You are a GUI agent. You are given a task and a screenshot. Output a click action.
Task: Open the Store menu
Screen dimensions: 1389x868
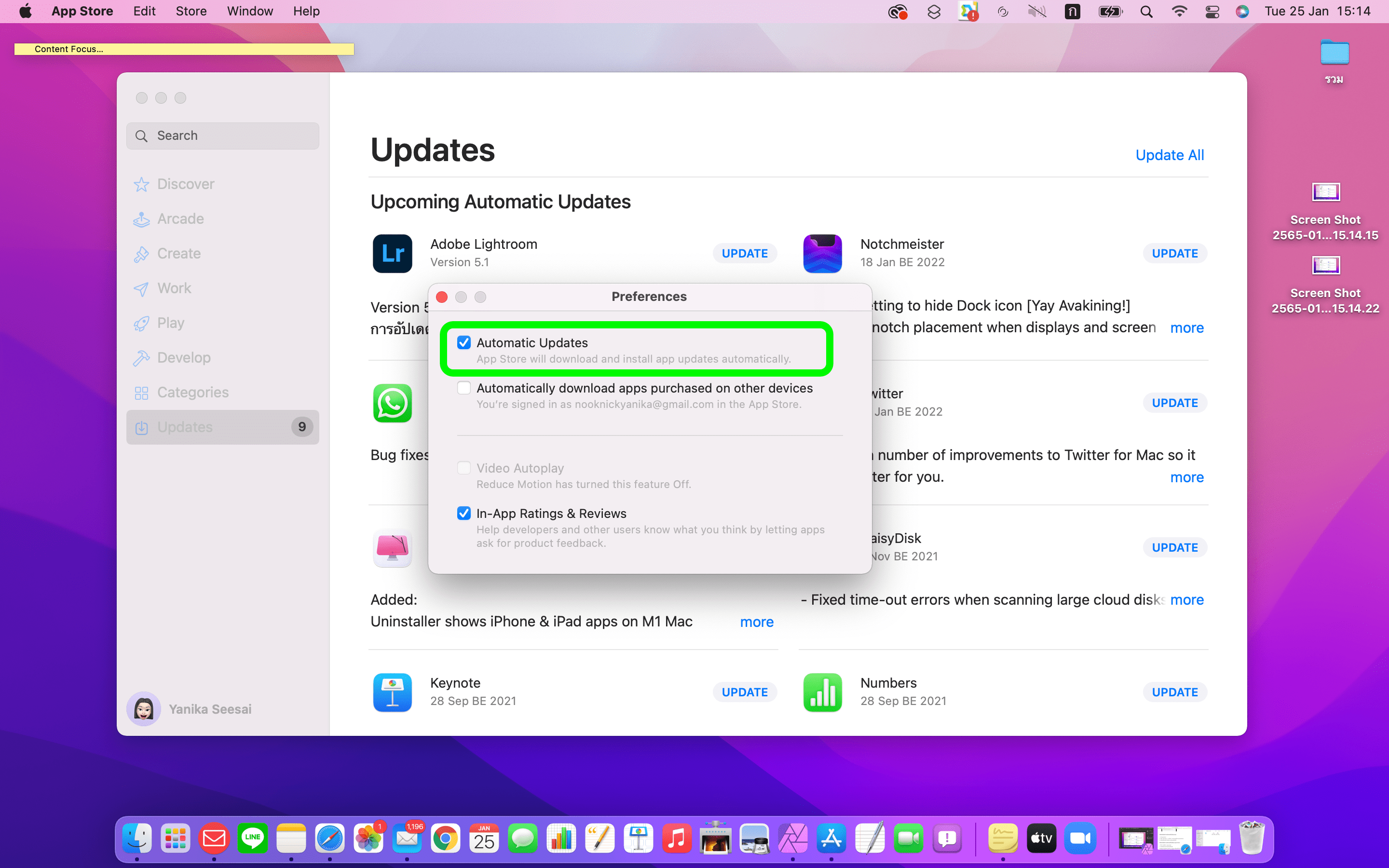191,12
